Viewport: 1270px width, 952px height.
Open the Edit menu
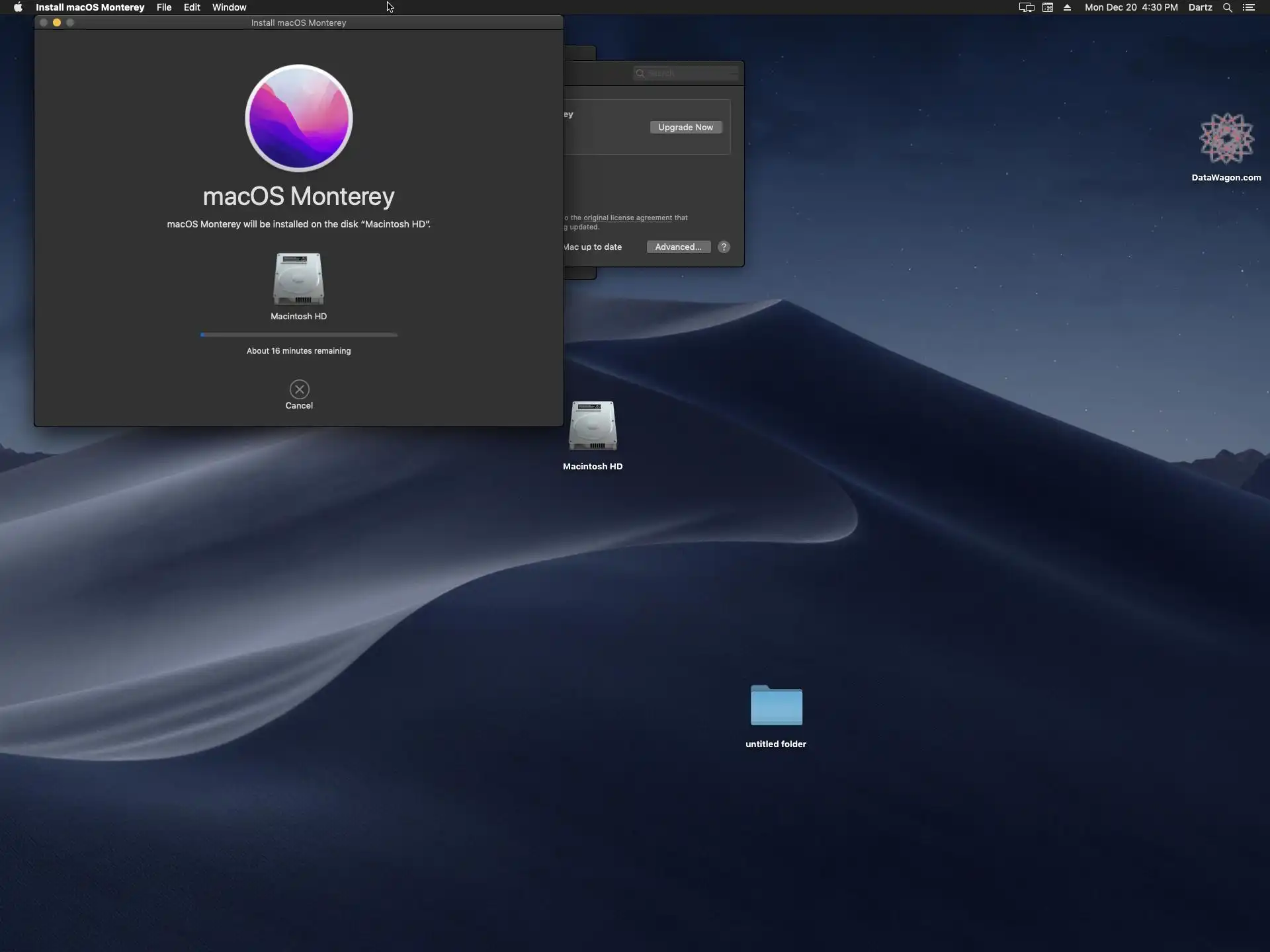[192, 7]
